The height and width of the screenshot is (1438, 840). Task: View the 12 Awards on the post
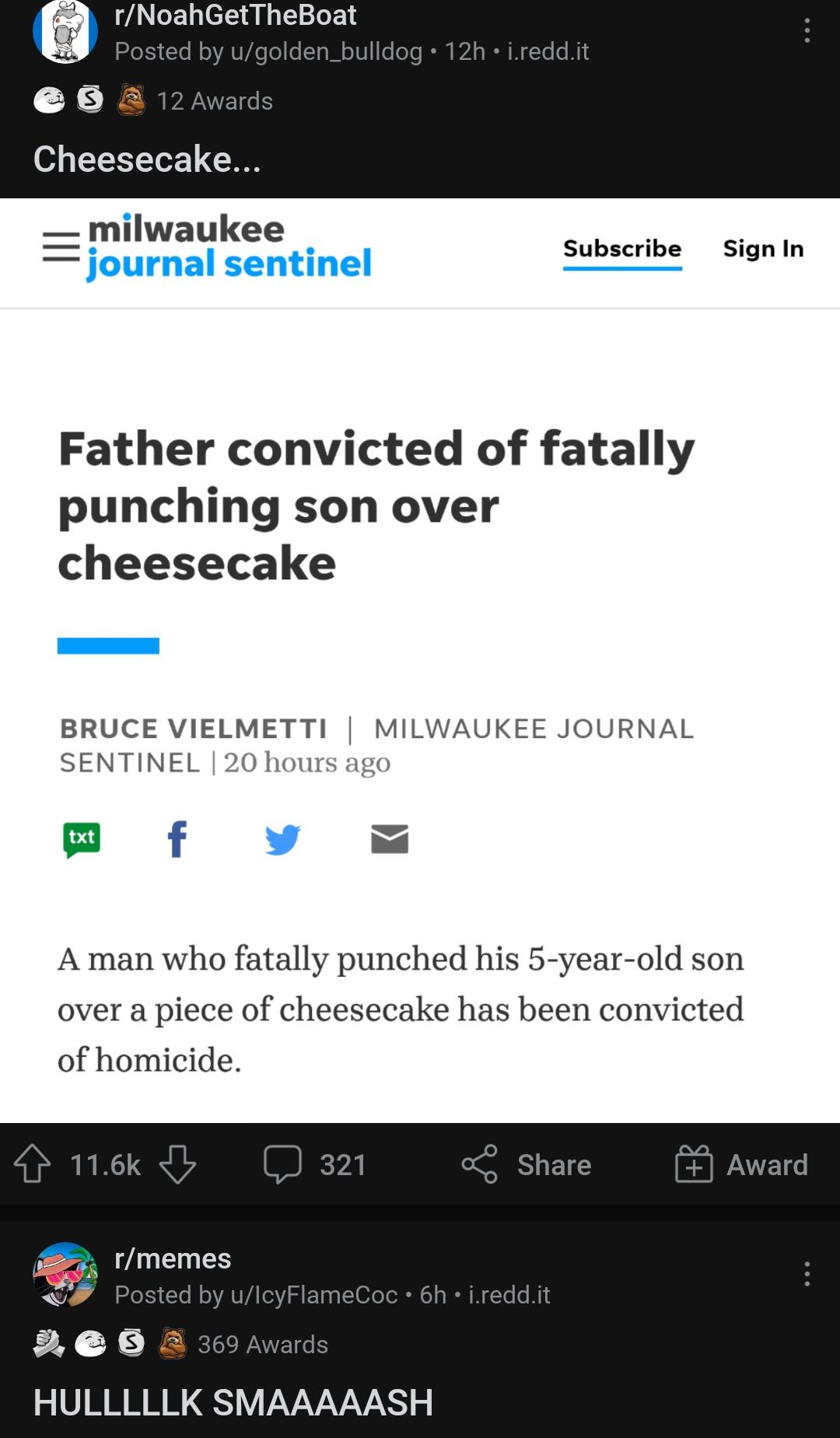tap(214, 101)
